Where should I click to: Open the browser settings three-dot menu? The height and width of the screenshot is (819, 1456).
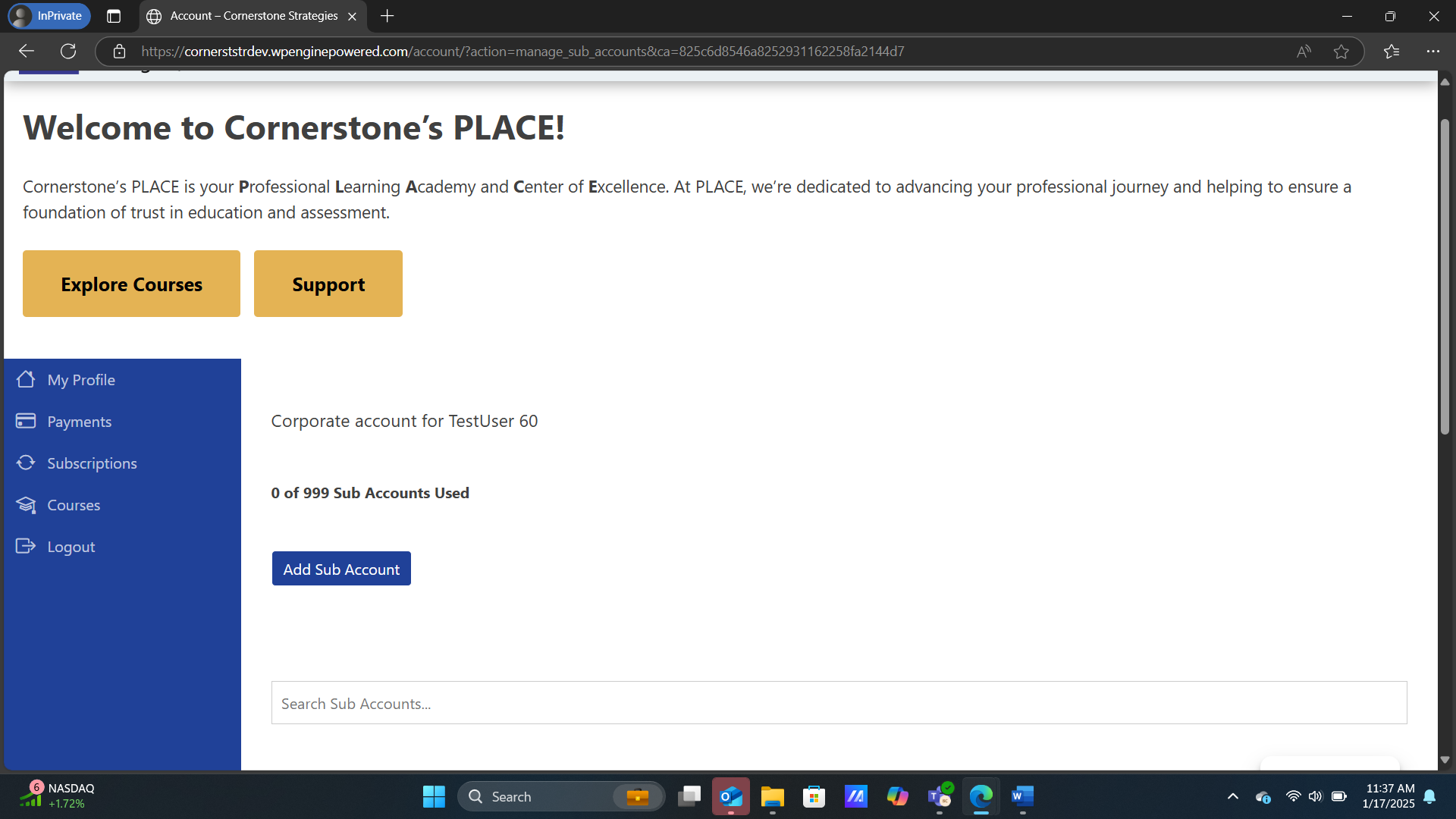(1434, 51)
